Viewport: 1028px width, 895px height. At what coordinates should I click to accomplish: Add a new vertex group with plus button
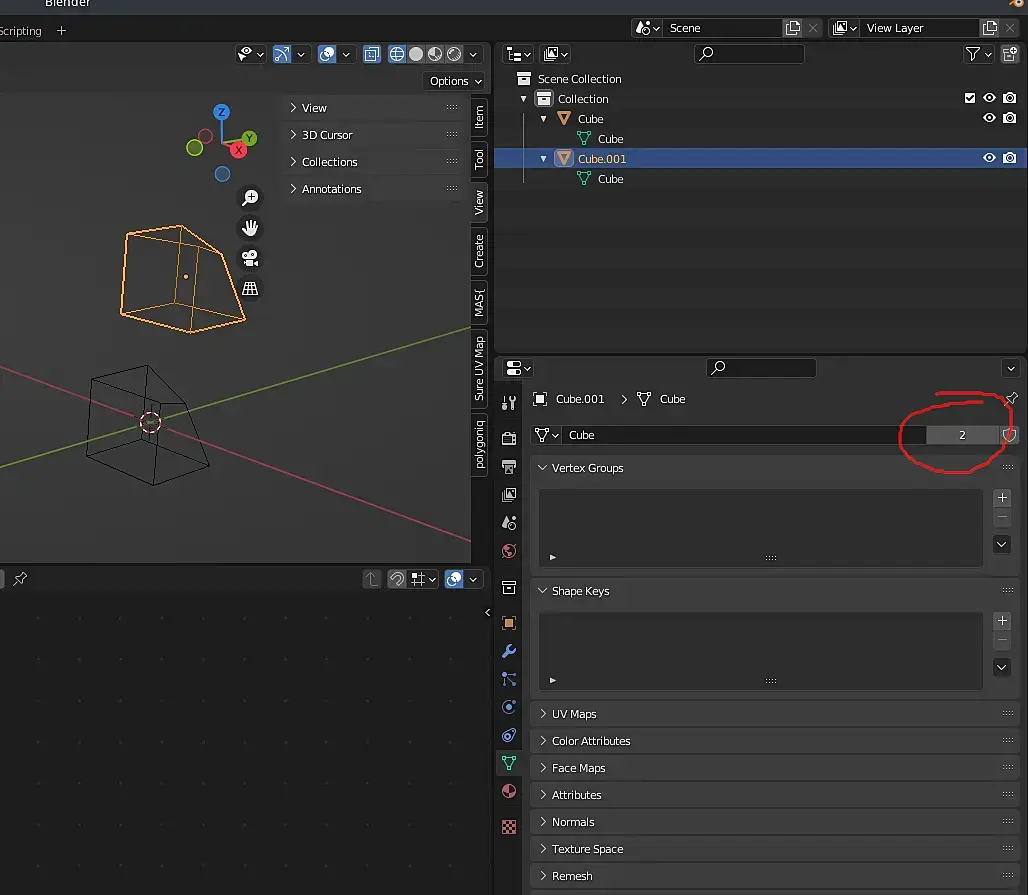[x=1002, y=498]
